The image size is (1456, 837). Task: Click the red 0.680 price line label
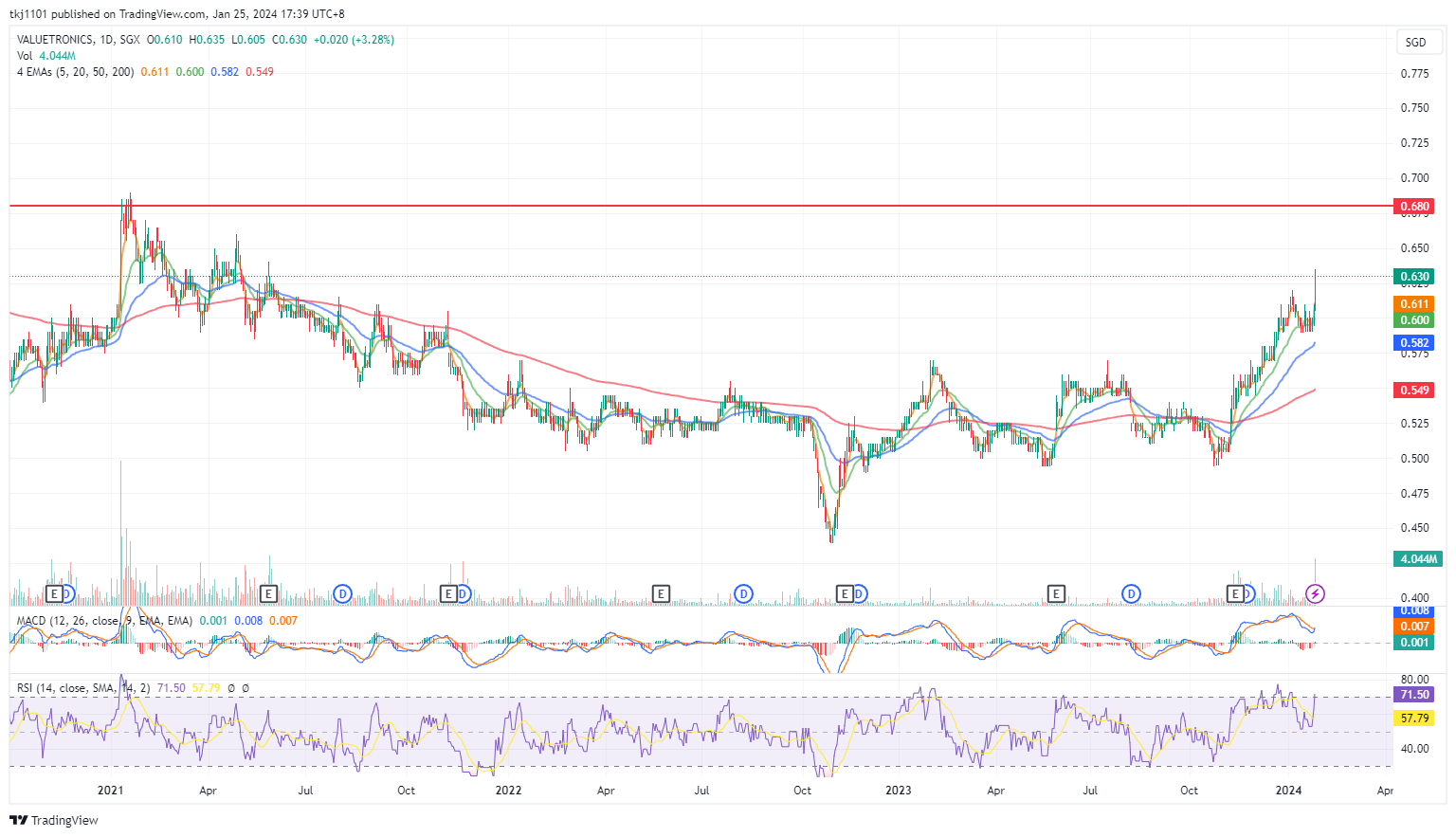point(1415,206)
